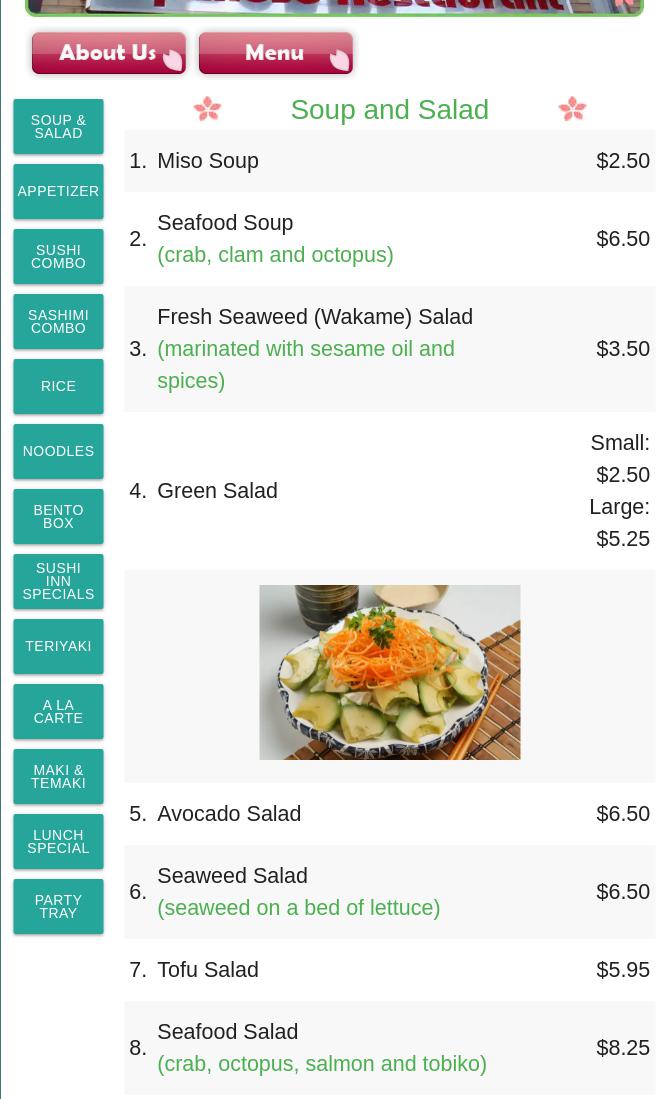Choose the Sashimi Combo category

58,322
